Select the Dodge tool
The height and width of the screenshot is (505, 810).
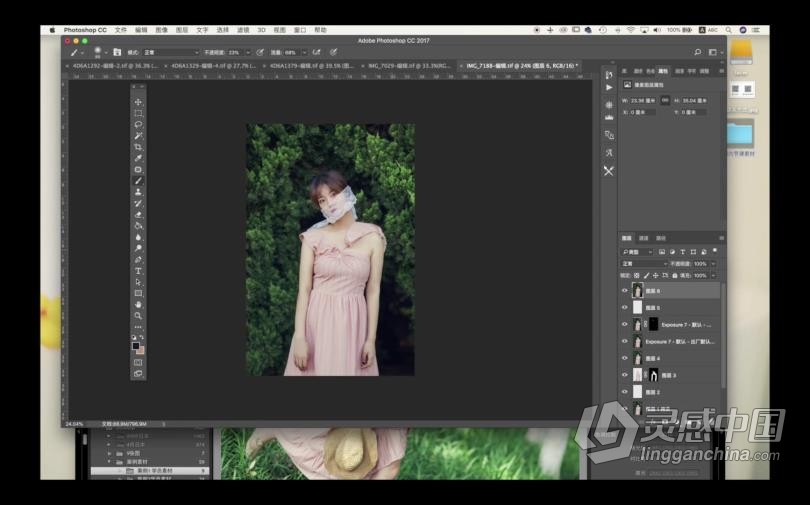pos(138,248)
